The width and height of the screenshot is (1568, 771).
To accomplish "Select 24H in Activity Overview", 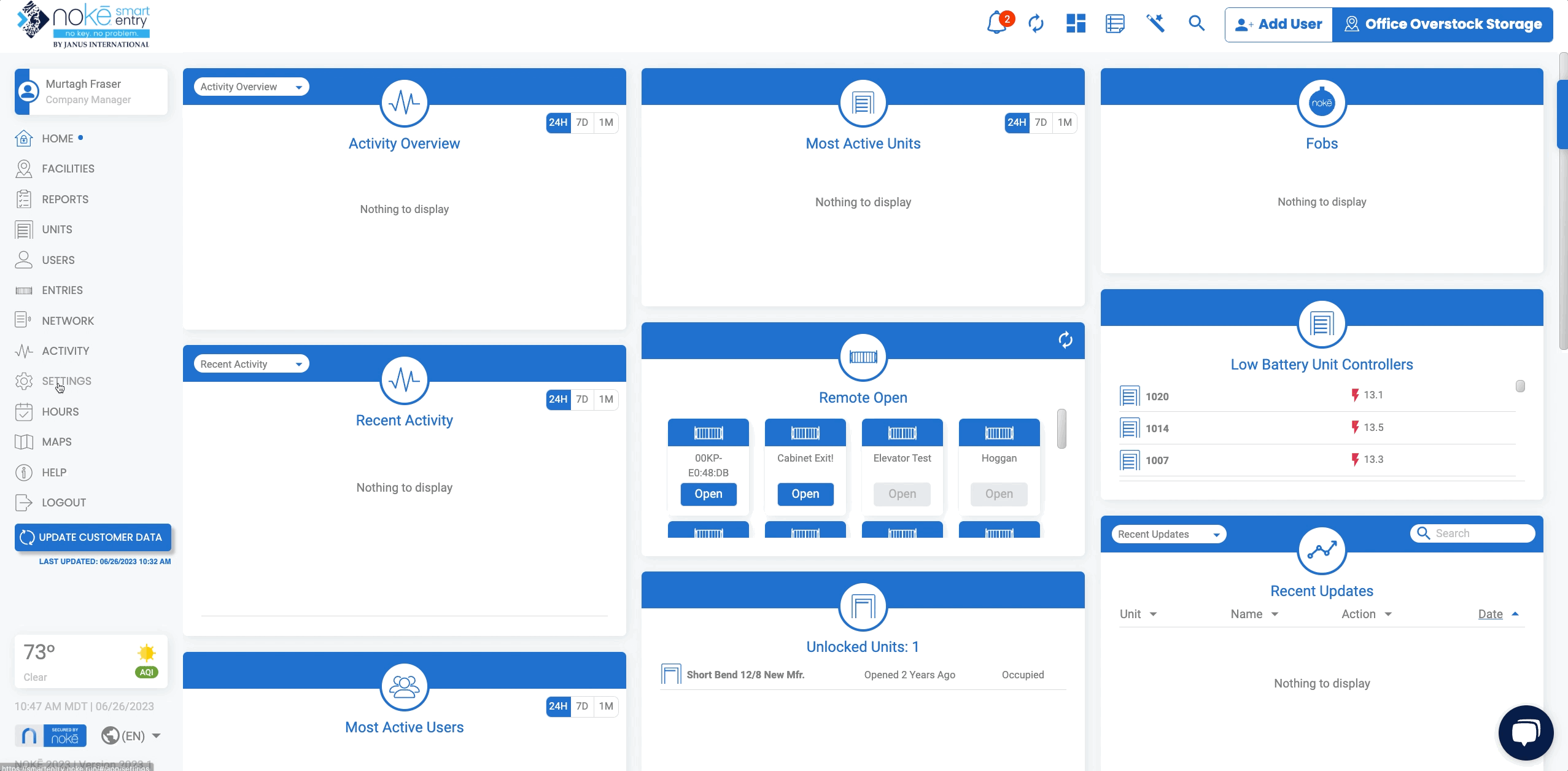I will (558, 123).
